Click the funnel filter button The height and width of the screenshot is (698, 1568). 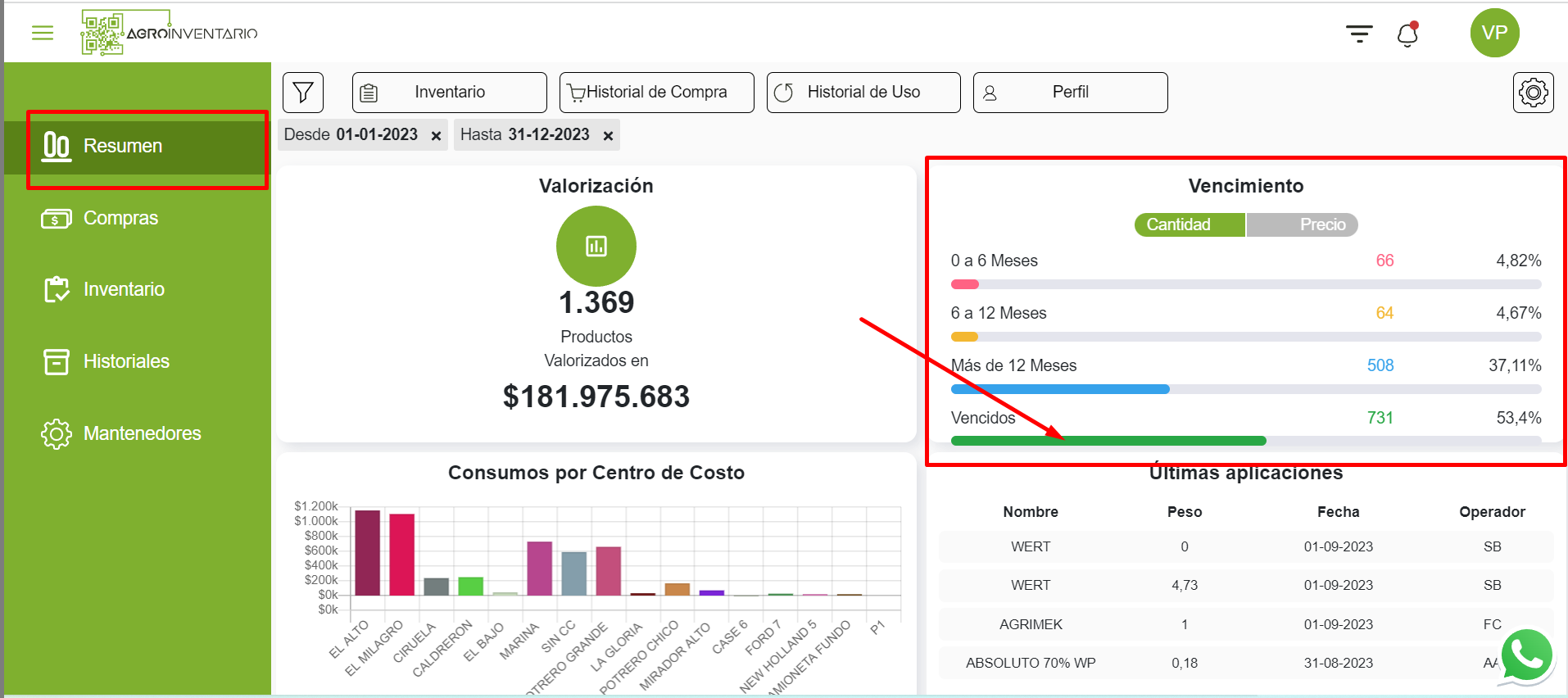point(303,93)
